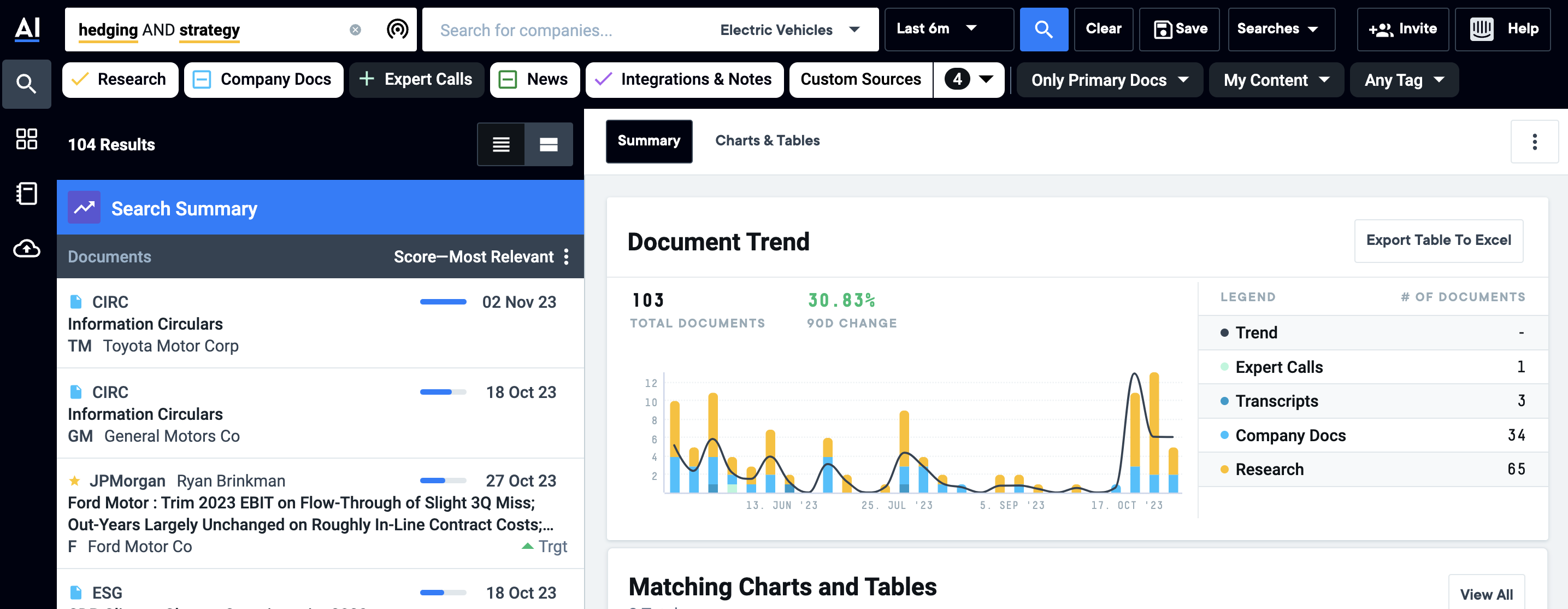Add the Expert Calls source filter
Viewport: 1568px width, 609px height.
coord(416,80)
